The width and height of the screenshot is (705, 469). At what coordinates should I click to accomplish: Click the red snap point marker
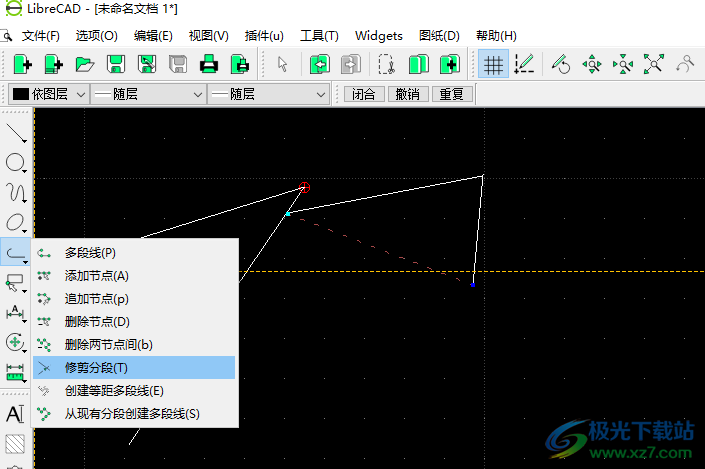304,187
